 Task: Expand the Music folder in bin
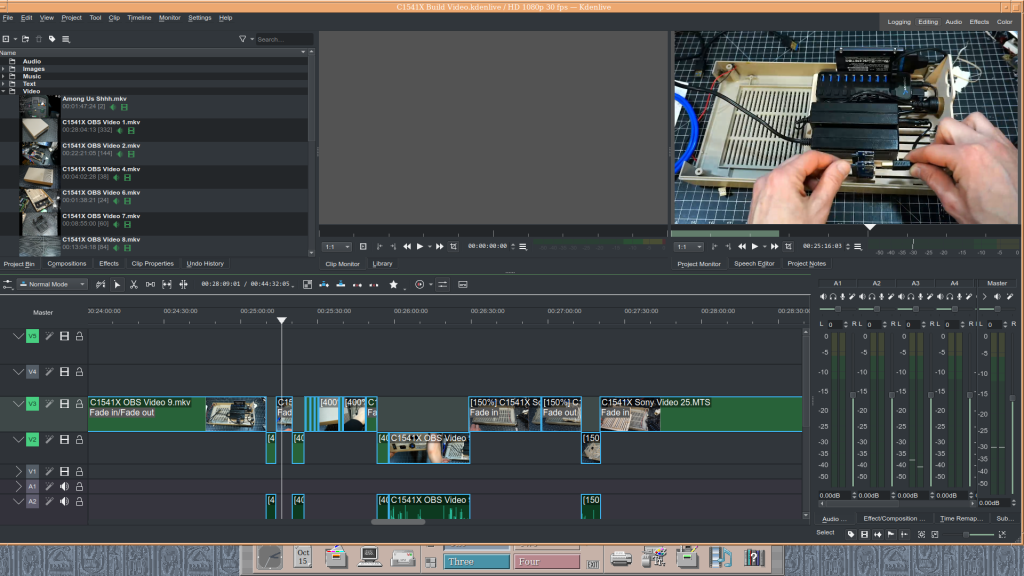pyautogui.click(x=3, y=76)
